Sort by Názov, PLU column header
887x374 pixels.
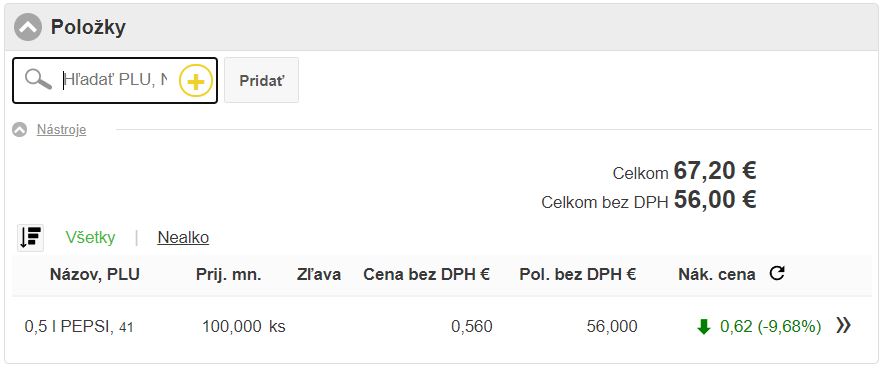pos(94,275)
